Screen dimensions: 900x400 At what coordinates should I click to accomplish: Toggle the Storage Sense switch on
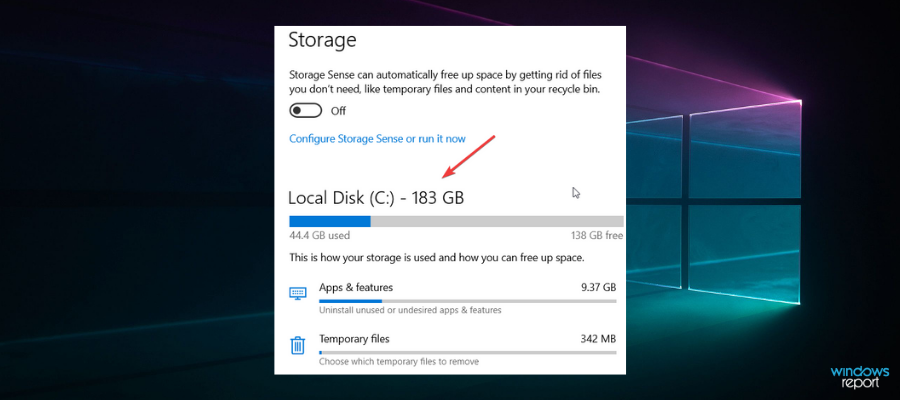click(306, 111)
